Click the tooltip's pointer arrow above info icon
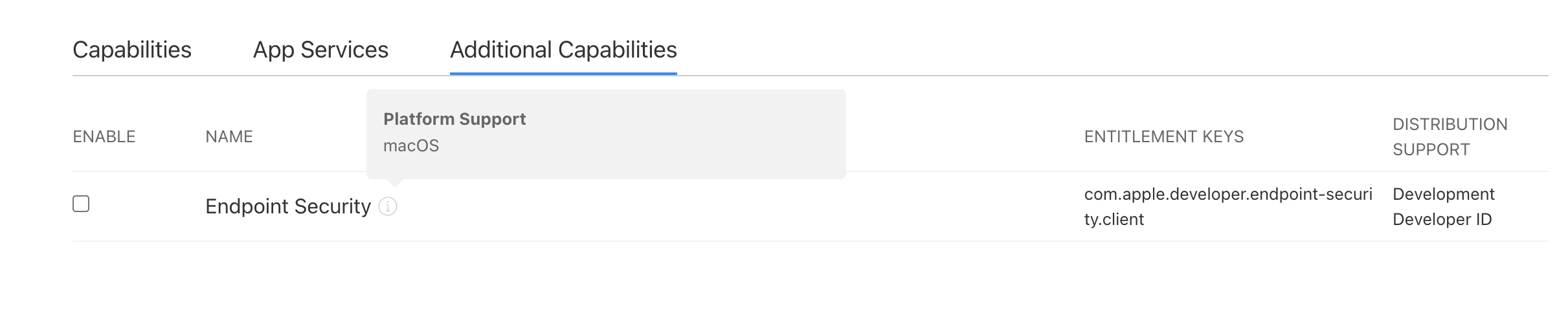Image resolution: width=1568 pixels, height=322 pixels. click(394, 182)
